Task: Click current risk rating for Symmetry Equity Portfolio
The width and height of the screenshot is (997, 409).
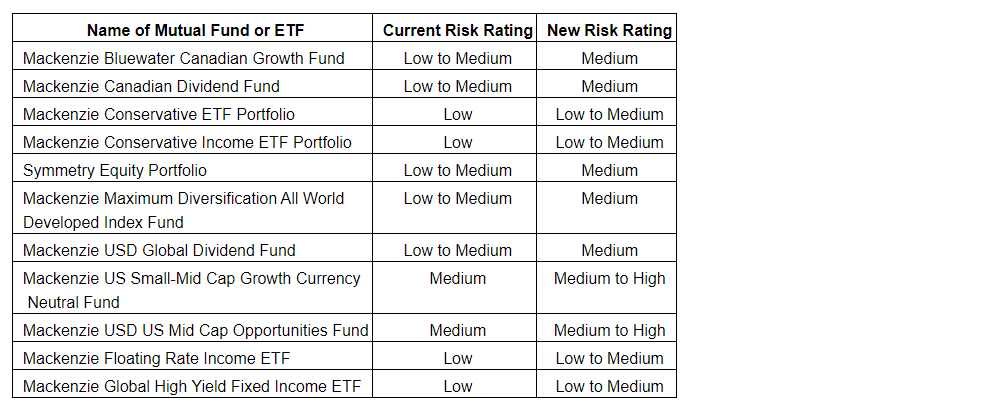Action: click(x=457, y=170)
